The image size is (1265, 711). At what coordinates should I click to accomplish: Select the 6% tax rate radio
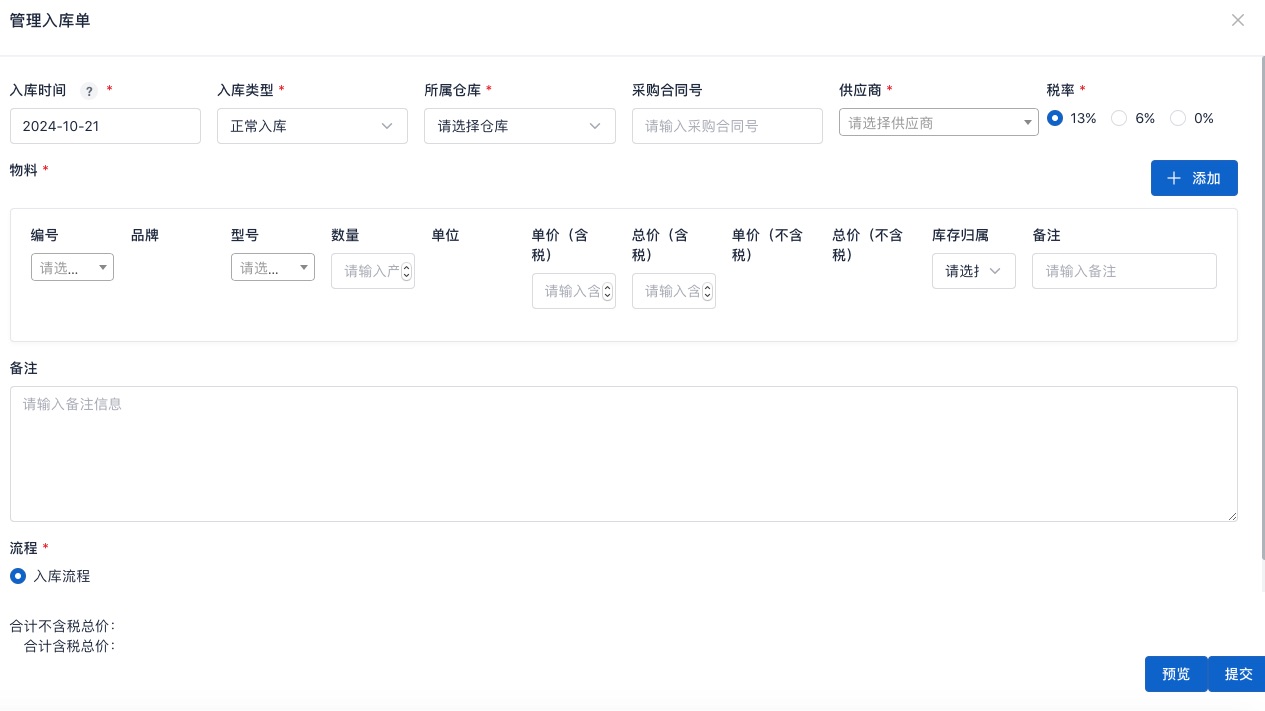[x=1119, y=118]
